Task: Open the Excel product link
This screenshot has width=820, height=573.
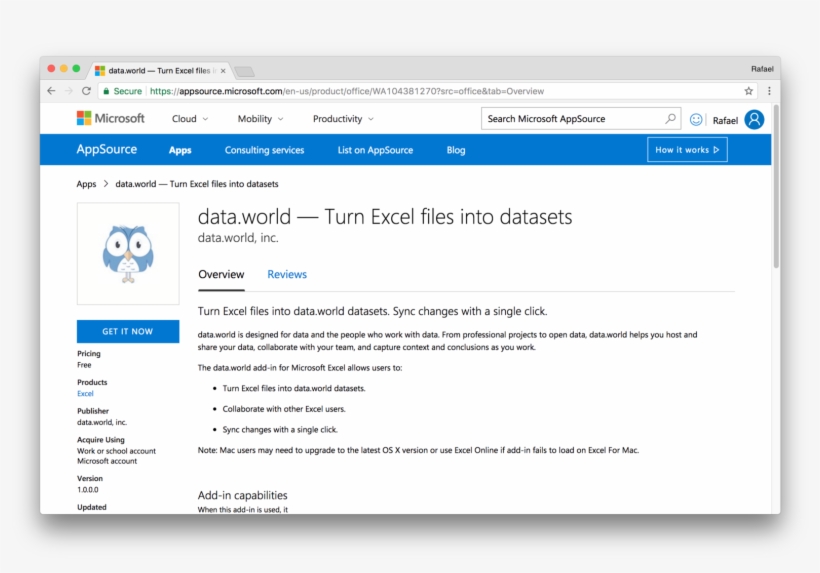Action: coord(85,394)
